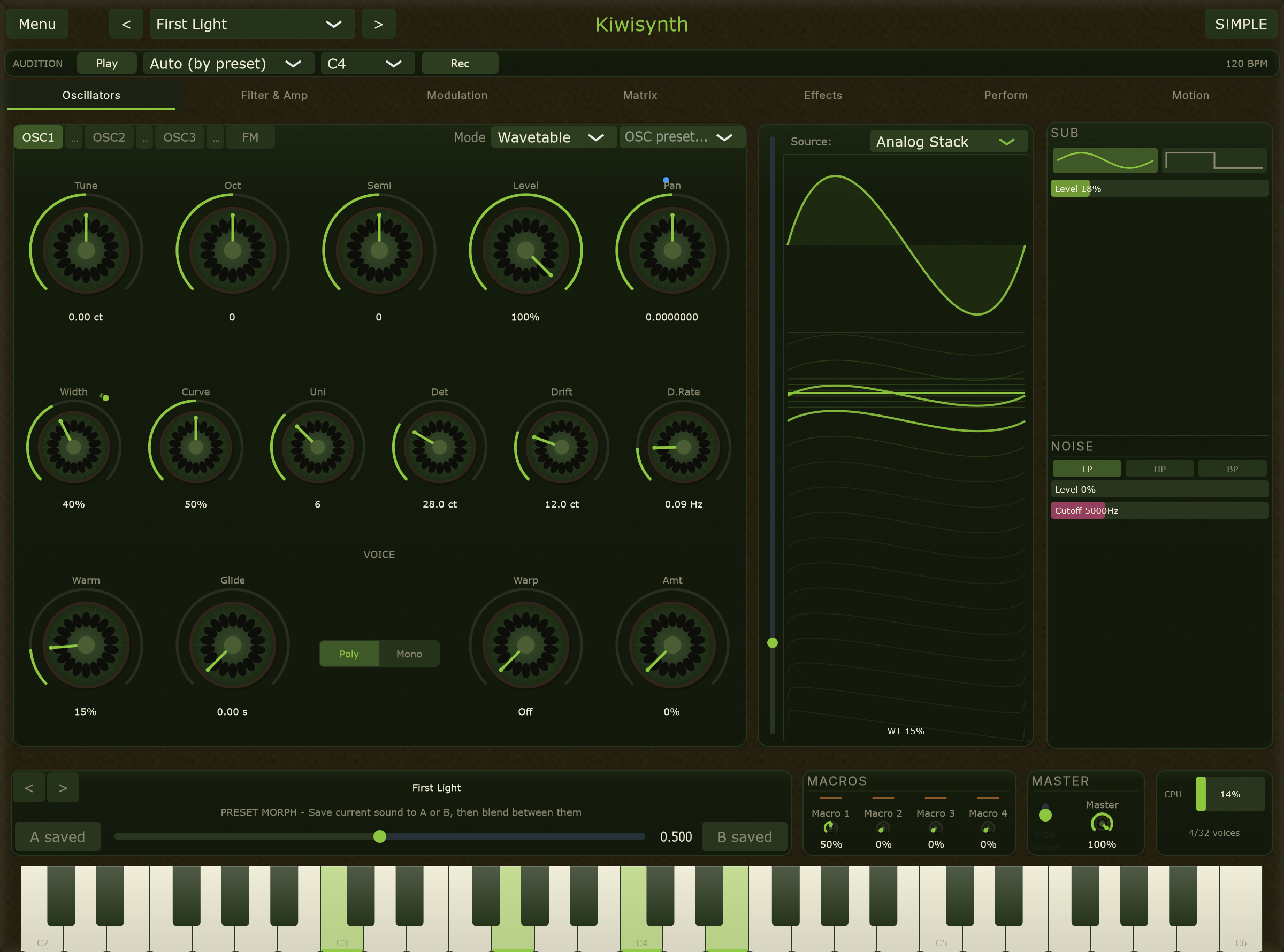Image resolution: width=1284 pixels, height=952 pixels.
Task: Click the Warp knob
Action: (x=525, y=645)
